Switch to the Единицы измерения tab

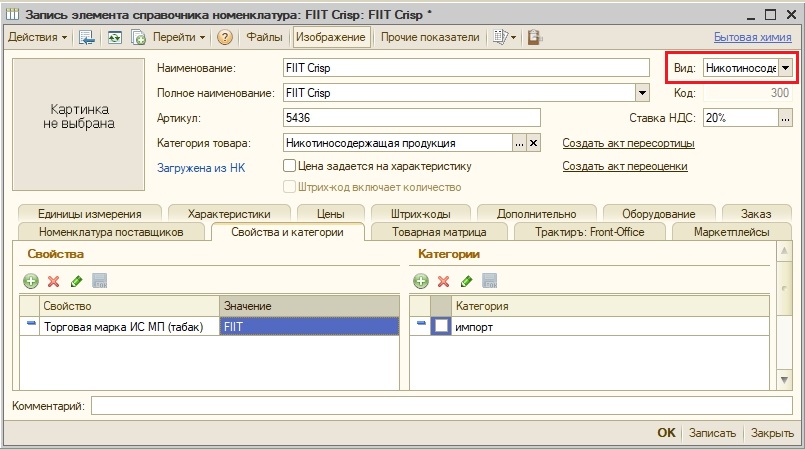(90, 213)
